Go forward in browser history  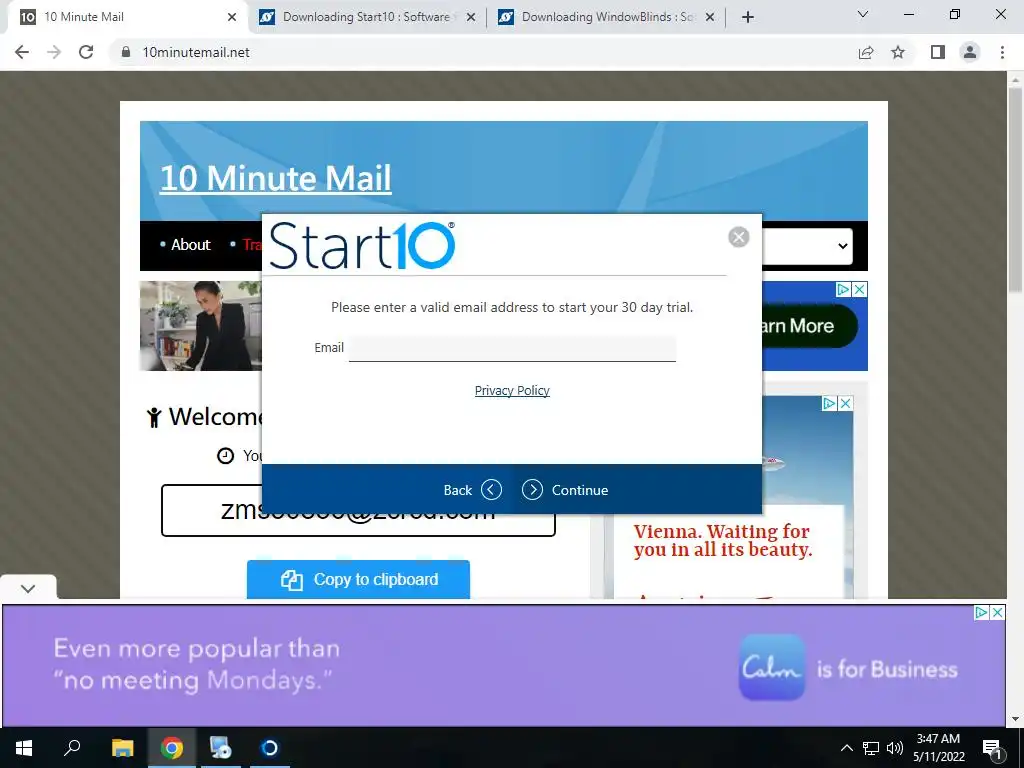click(54, 52)
